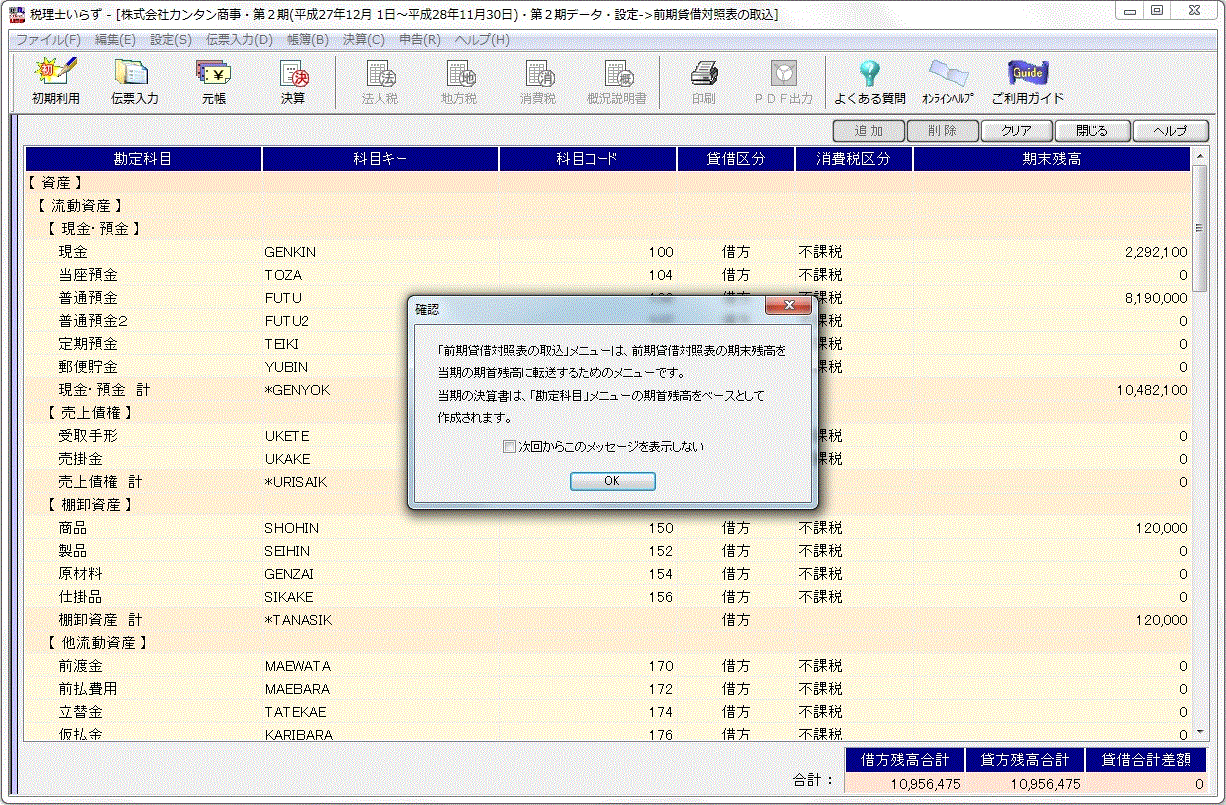Screen dimensions: 1226x805
Task: Select the 現金 account row
Action: (x=73, y=252)
